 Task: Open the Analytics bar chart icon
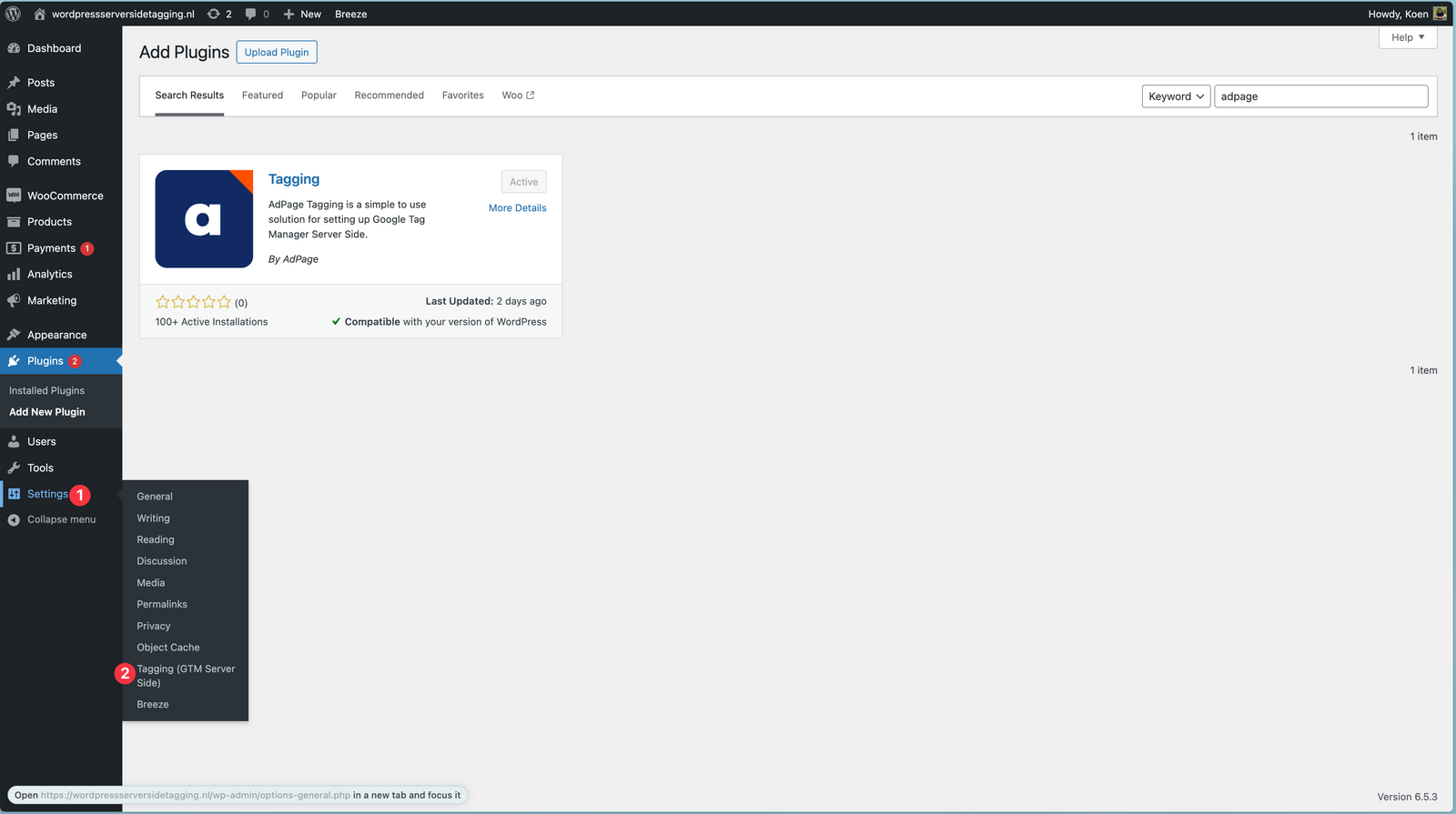point(14,274)
